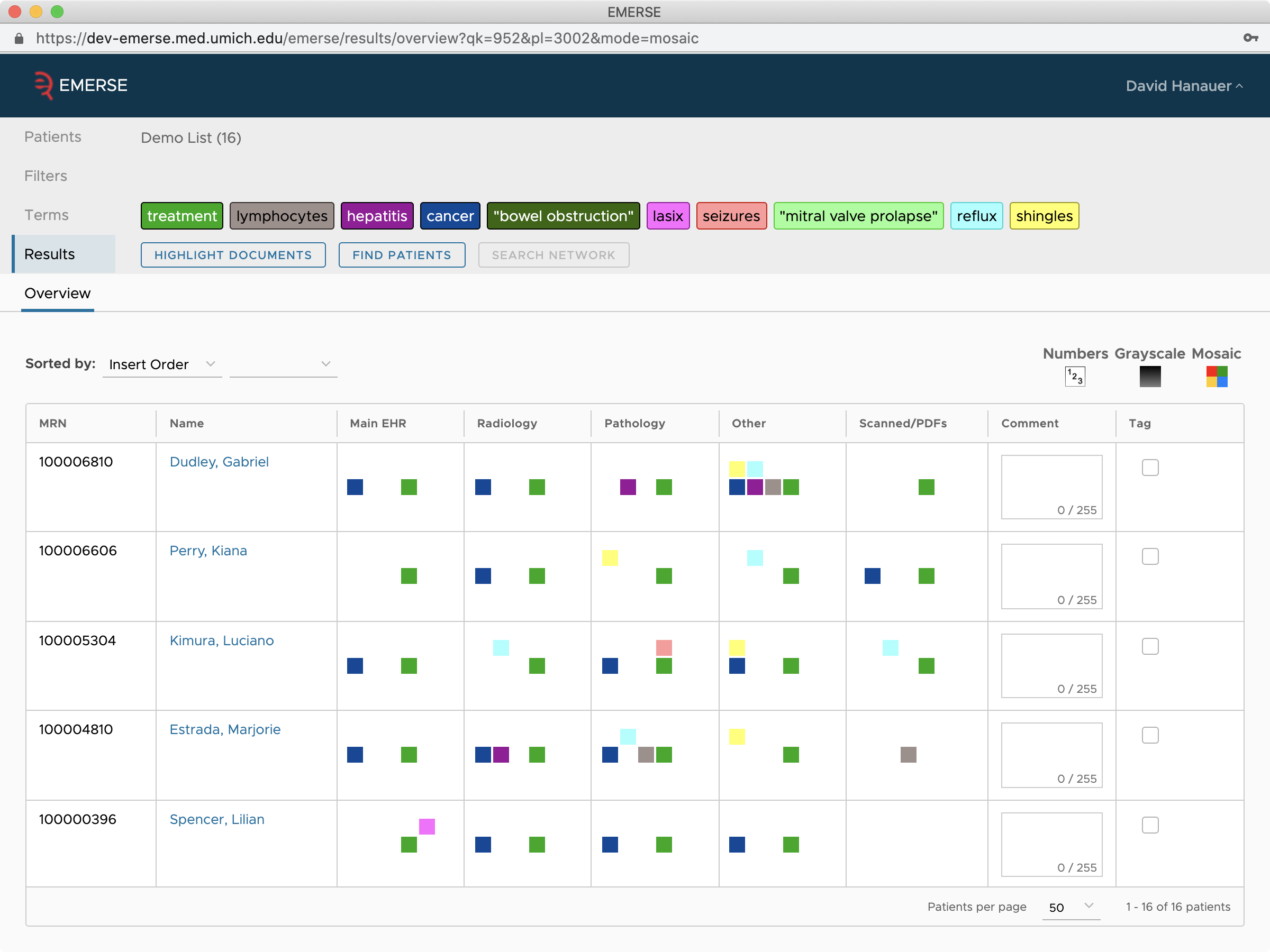Click the blue square in Spencer's Other column
This screenshot has width=1270, height=952.
pos(737,845)
